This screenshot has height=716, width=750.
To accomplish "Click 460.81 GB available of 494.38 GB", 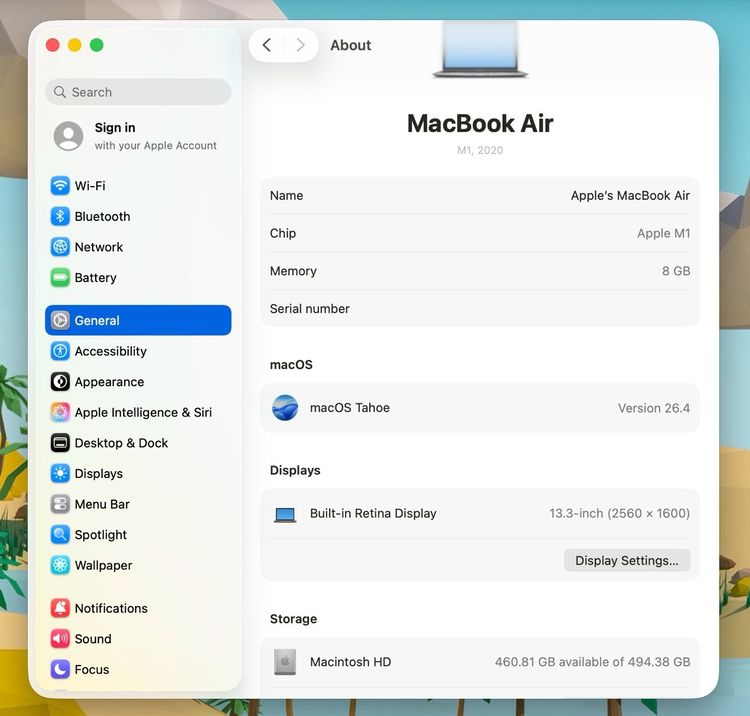I will click(x=593, y=662).
